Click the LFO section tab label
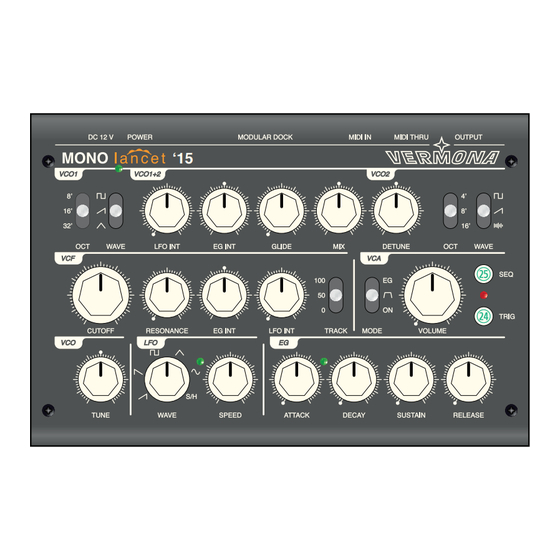This screenshot has width=560, height=560. tap(151, 343)
